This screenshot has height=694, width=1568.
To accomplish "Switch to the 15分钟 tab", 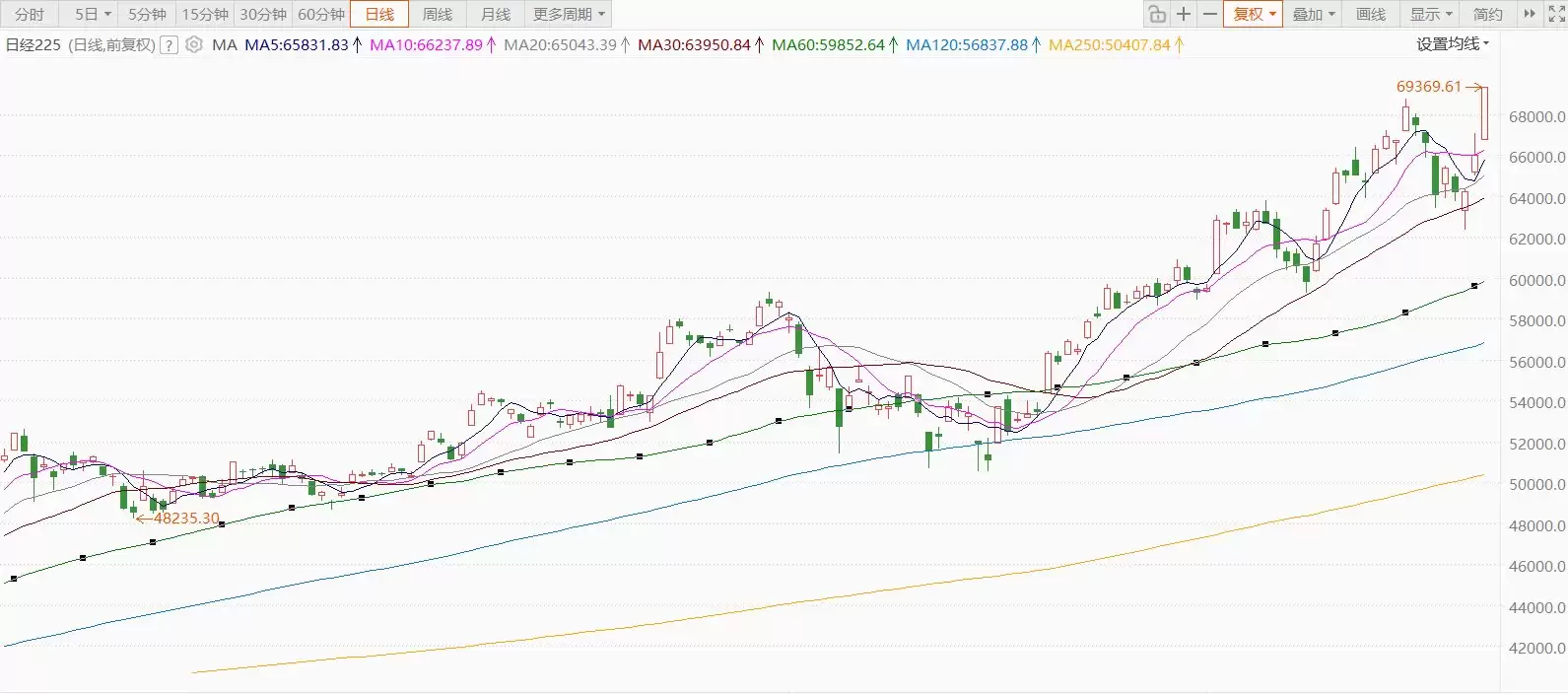I will coord(205,14).
